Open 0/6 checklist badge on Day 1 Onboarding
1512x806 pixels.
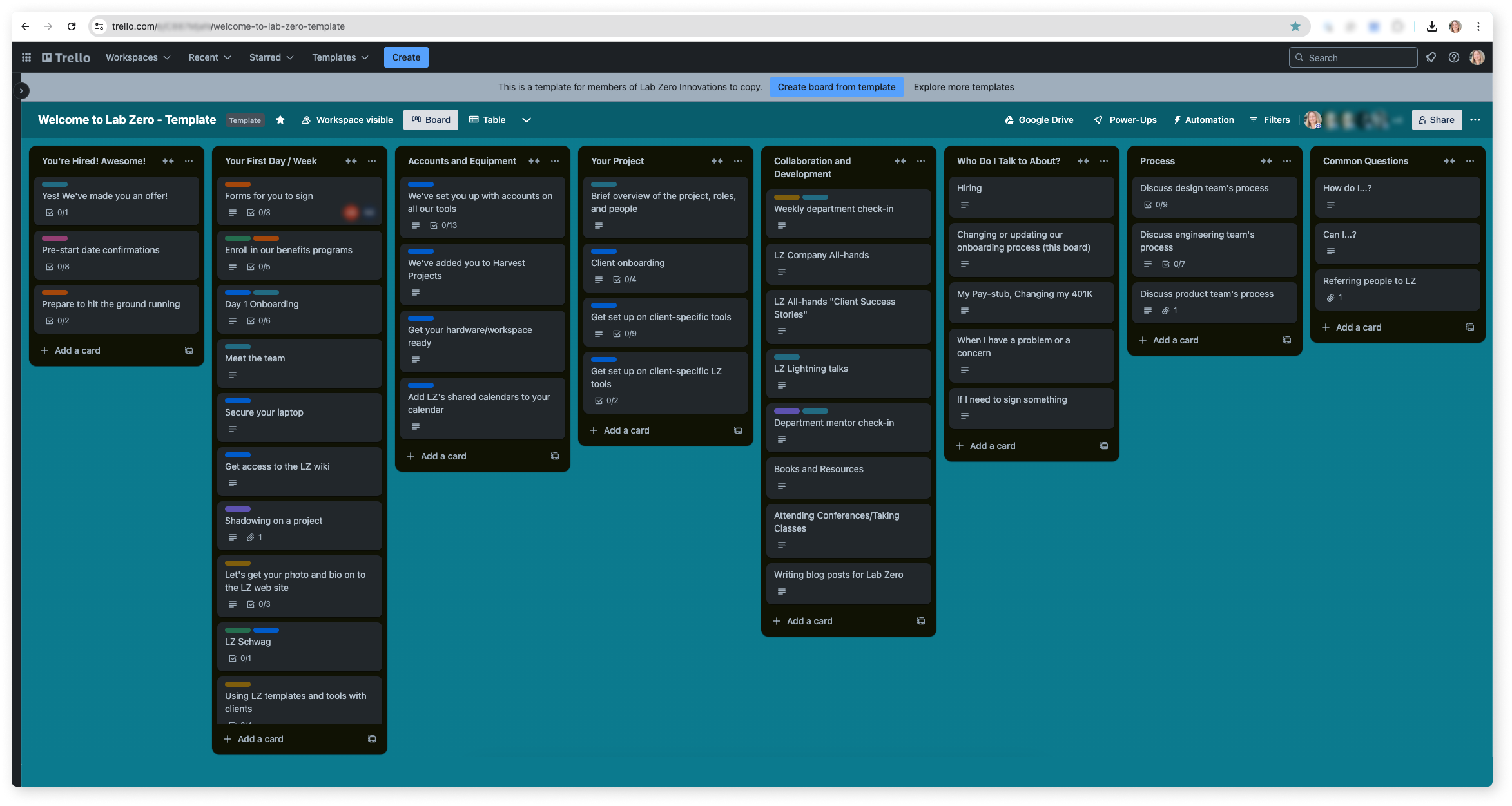click(258, 321)
